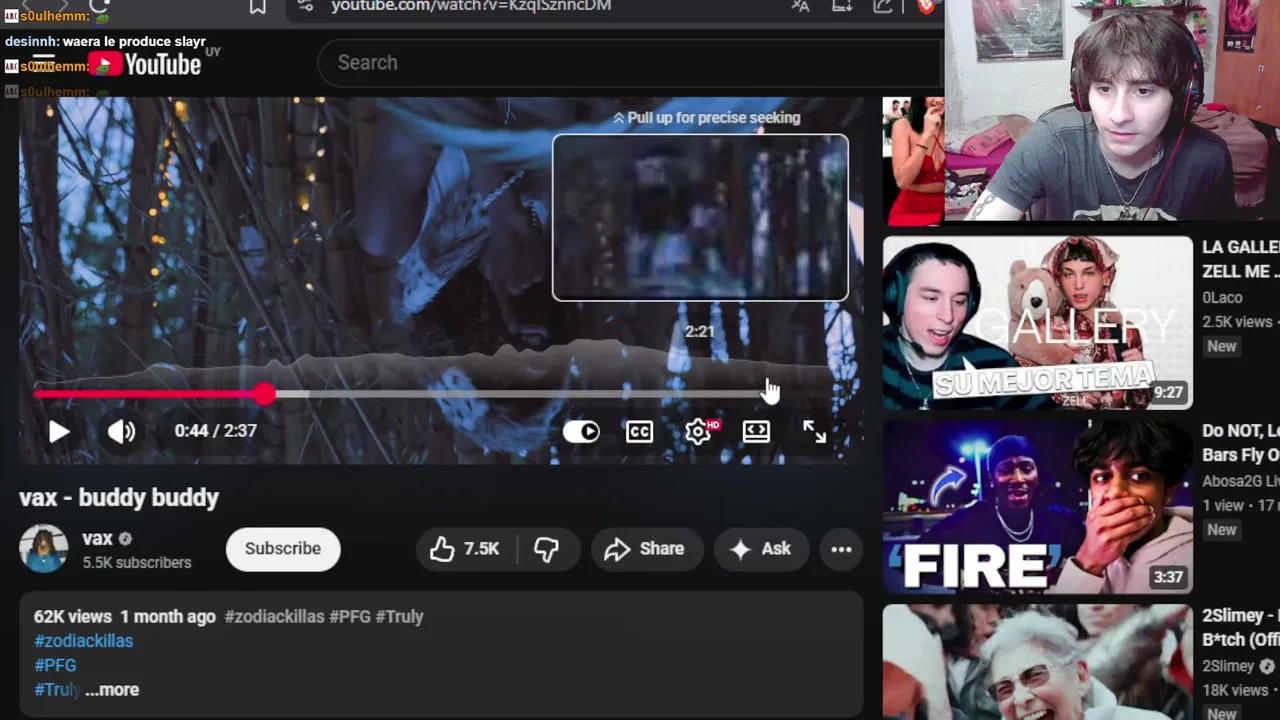Open the Ask AI button
The height and width of the screenshot is (720, 1280).
[x=761, y=549]
